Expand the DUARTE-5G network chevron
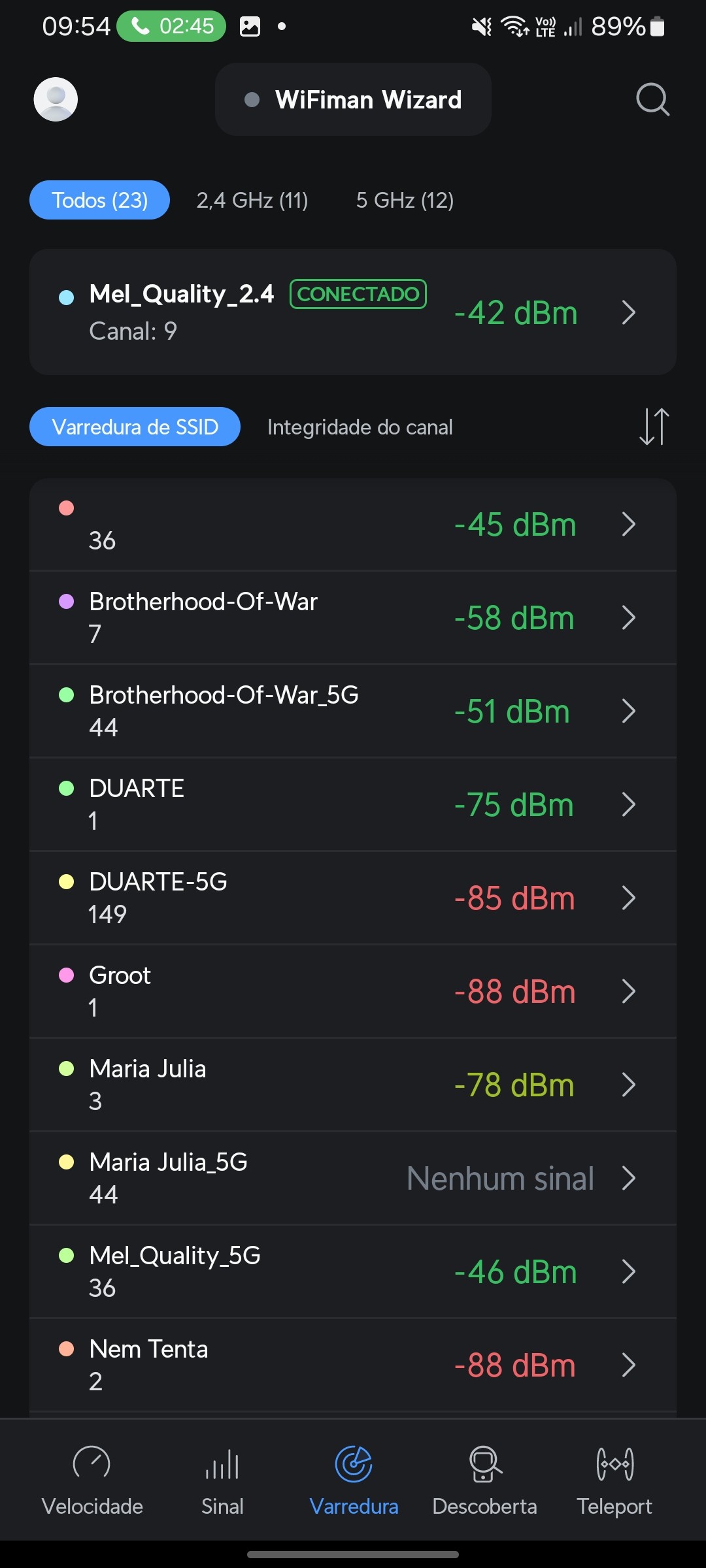The image size is (706, 1568). 629,898
